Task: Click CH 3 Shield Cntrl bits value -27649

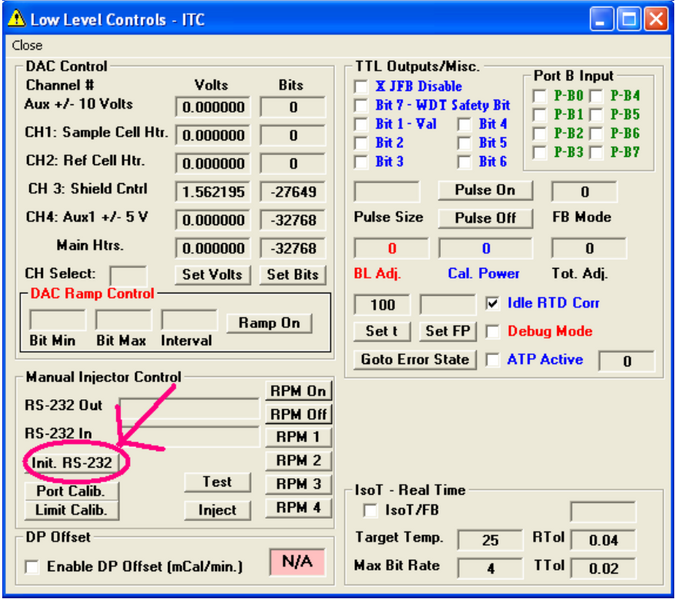Action: tap(293, 192)
